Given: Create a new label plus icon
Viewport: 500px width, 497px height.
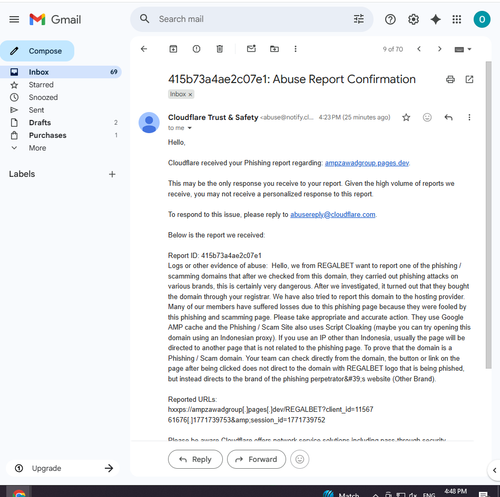Looking at the screenshot, I should point(112,174).
